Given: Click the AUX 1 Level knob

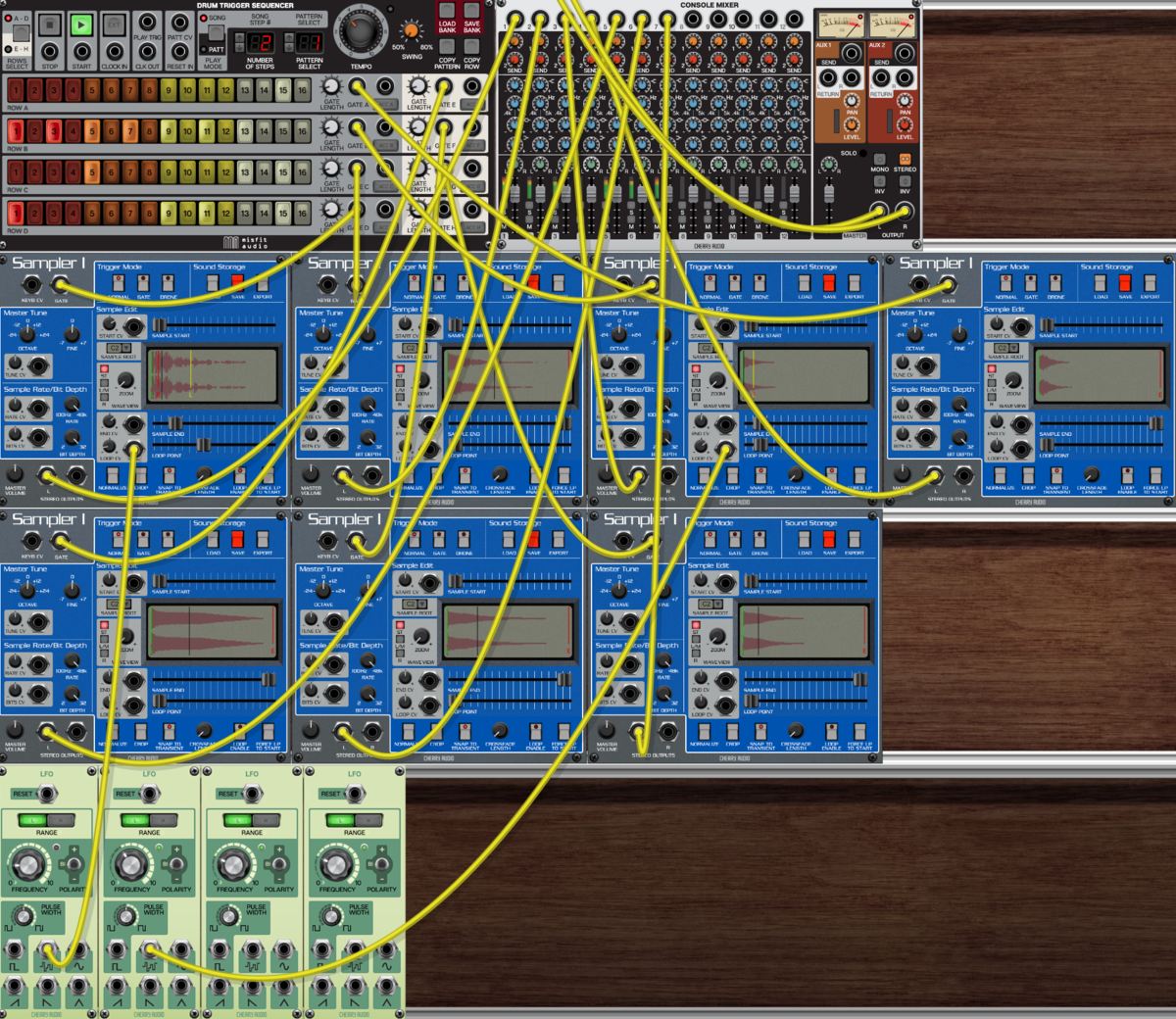Looking at the screenshot, I should click(x=853, y=124).
